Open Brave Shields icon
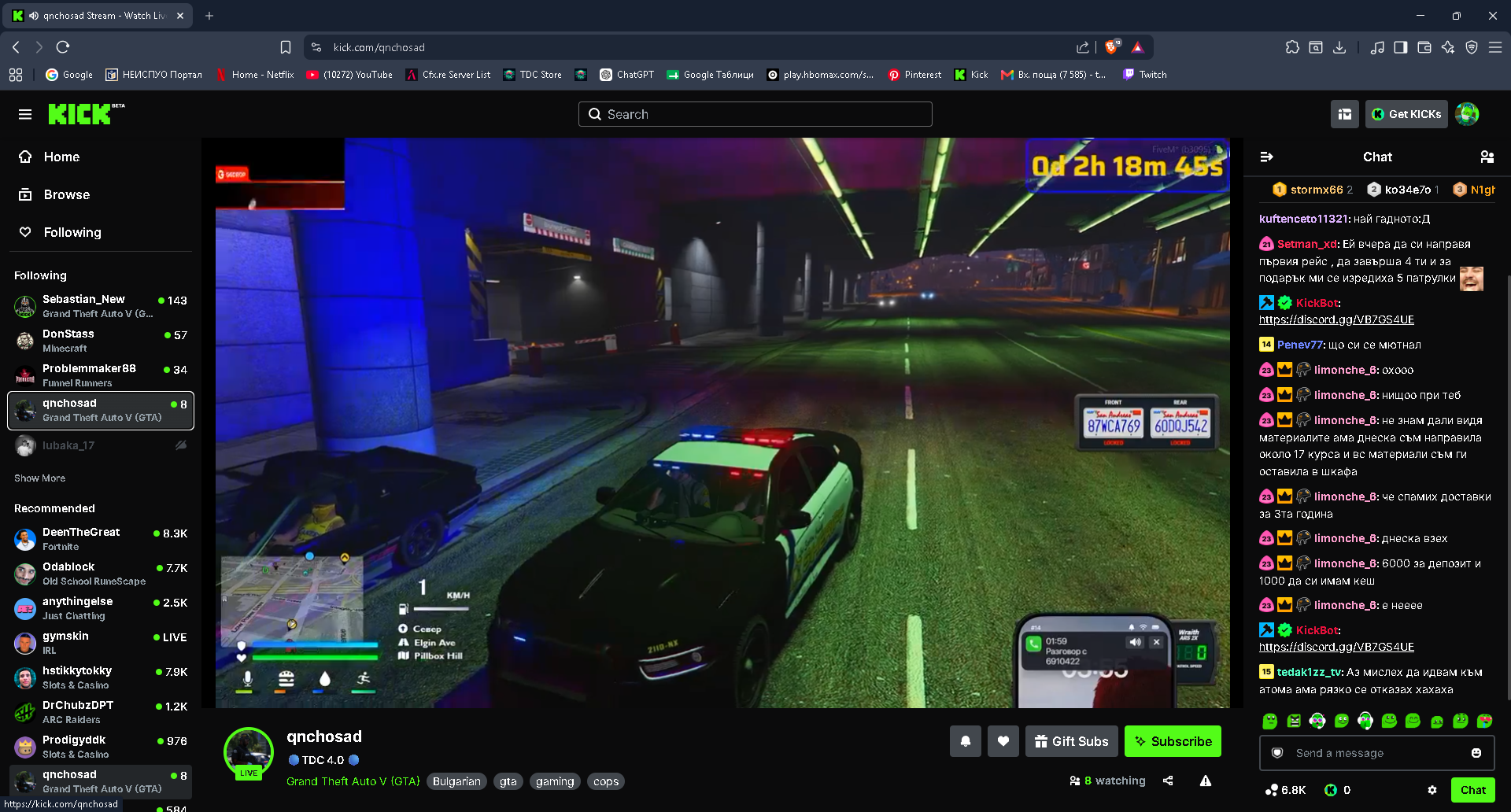 (x=1112, y=47)
